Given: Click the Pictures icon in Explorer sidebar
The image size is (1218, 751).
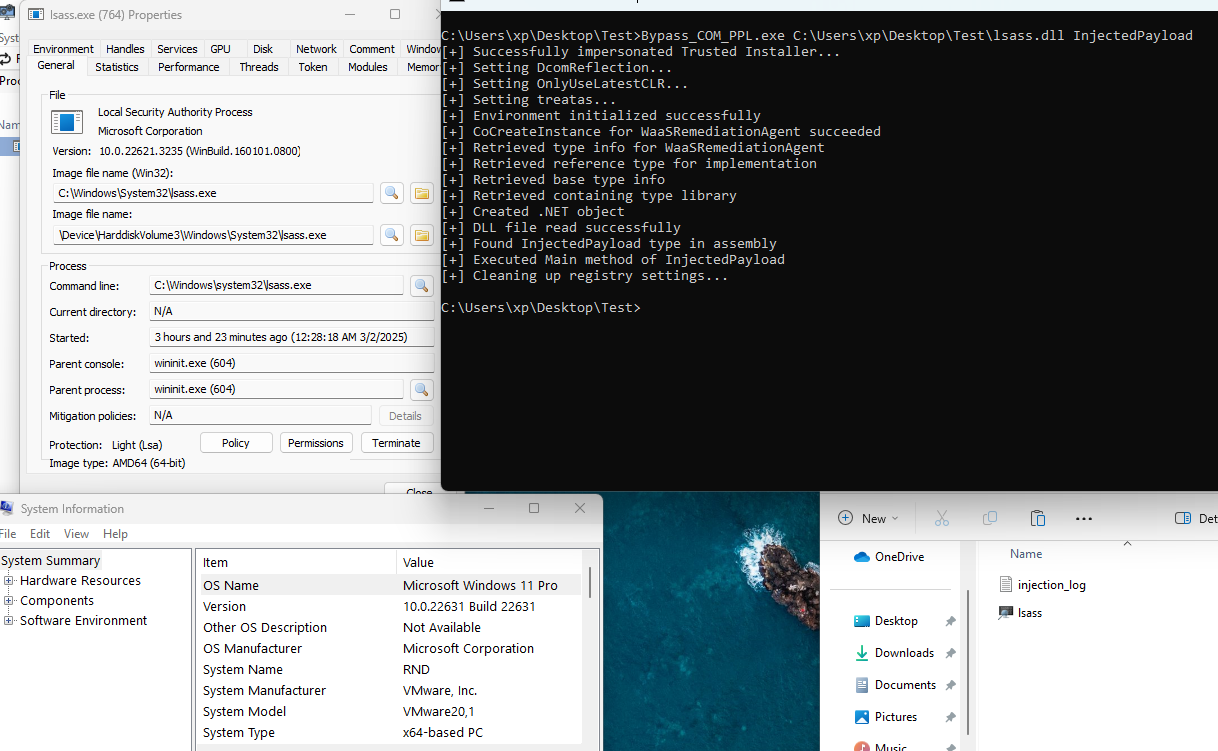Looking at the screenshot, I should [x=862, y=717].
